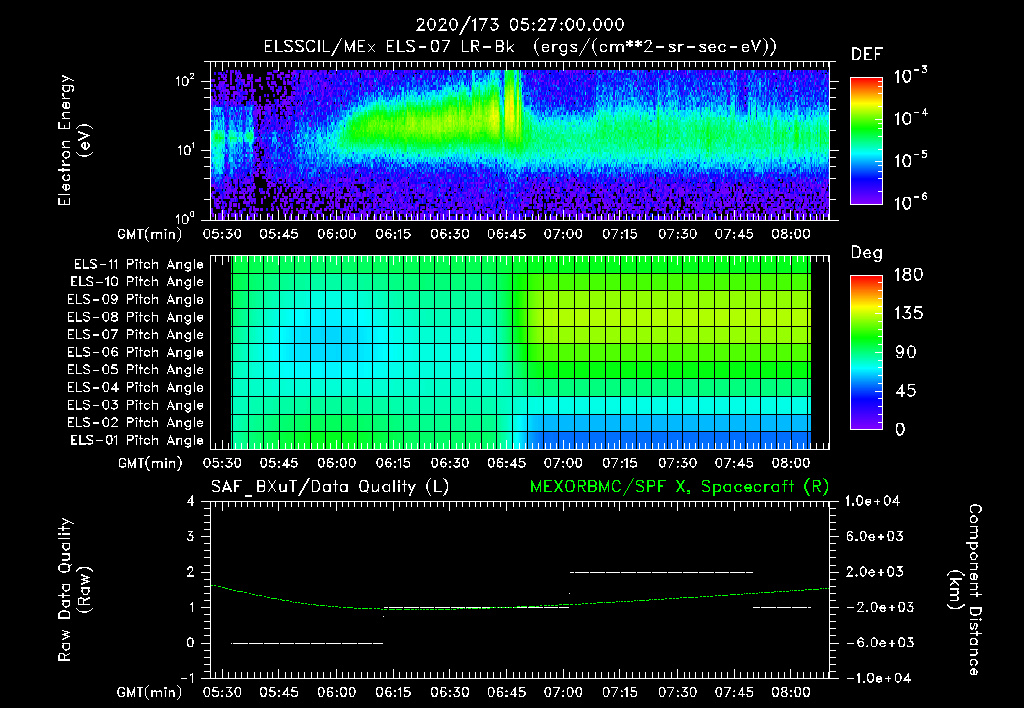This screenshot has width=1024, height=708.
Task: Click the green MEXORBMC/SPF X, Spacecraft (R) label
Action: click(679, 487)
